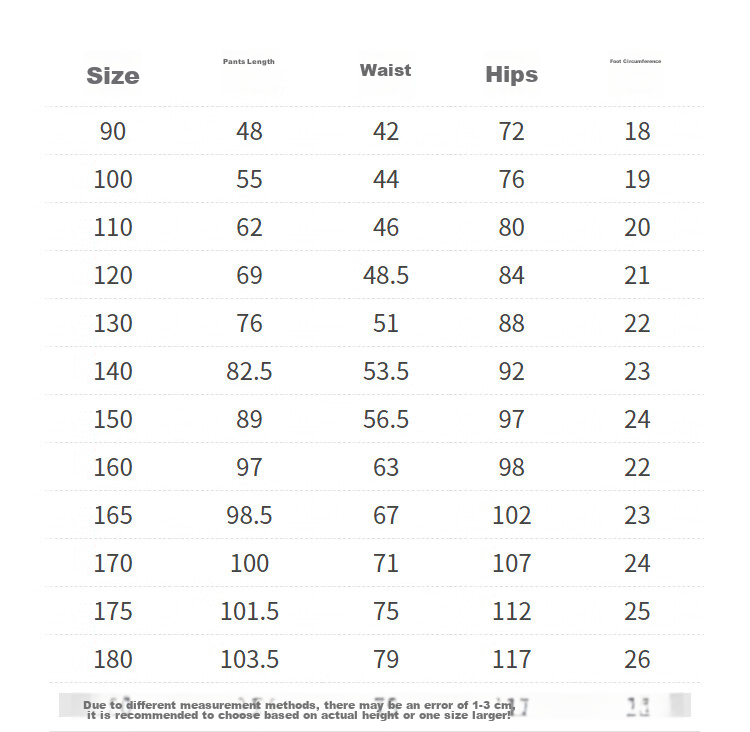Select size 100 row label
Screen dimensions: 750x732
pyautogui.click(x=113, y=179)
